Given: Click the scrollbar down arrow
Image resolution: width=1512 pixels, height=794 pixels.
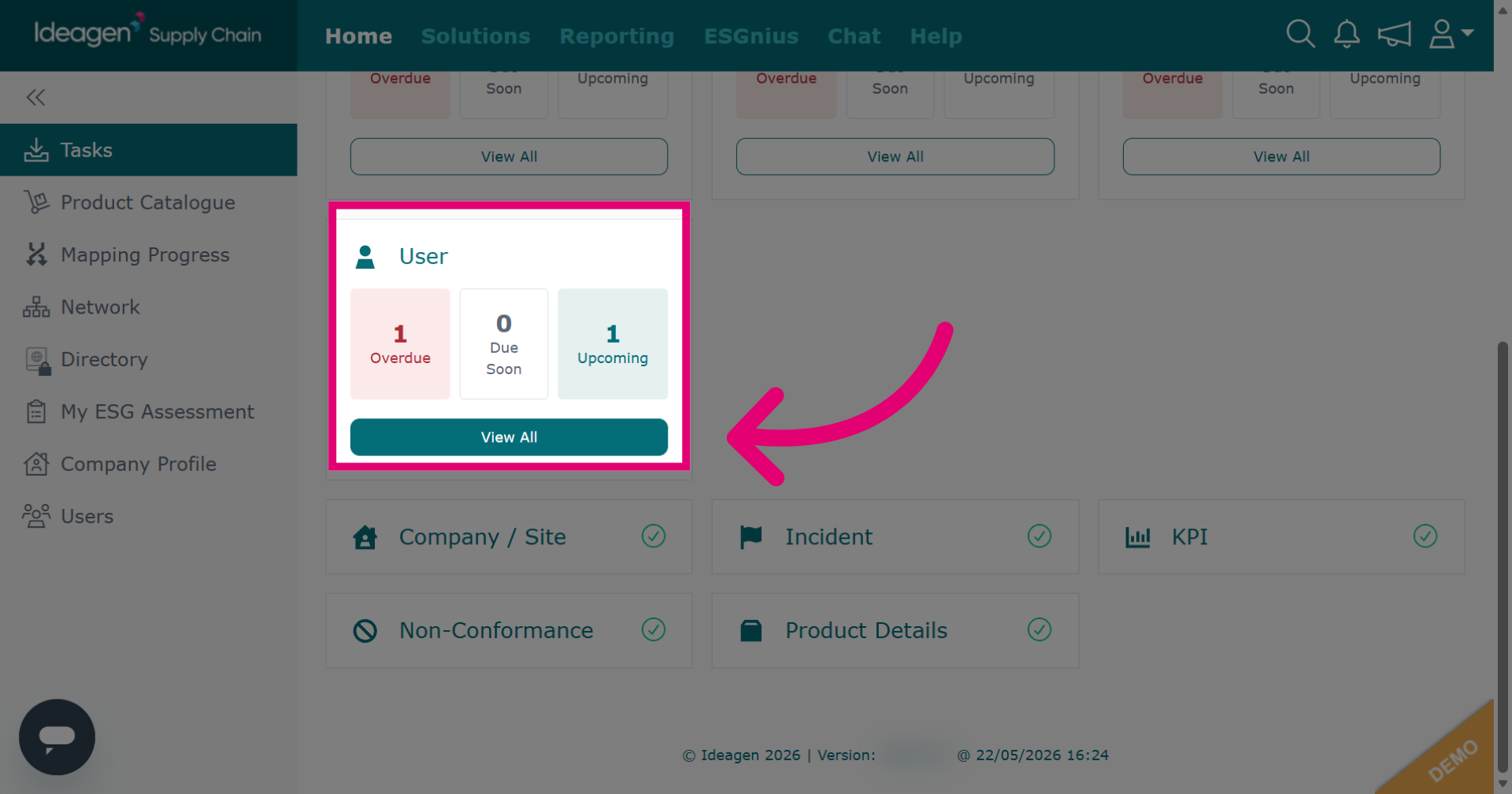Looking at the screenshot, I should (x=1503, y=785).
